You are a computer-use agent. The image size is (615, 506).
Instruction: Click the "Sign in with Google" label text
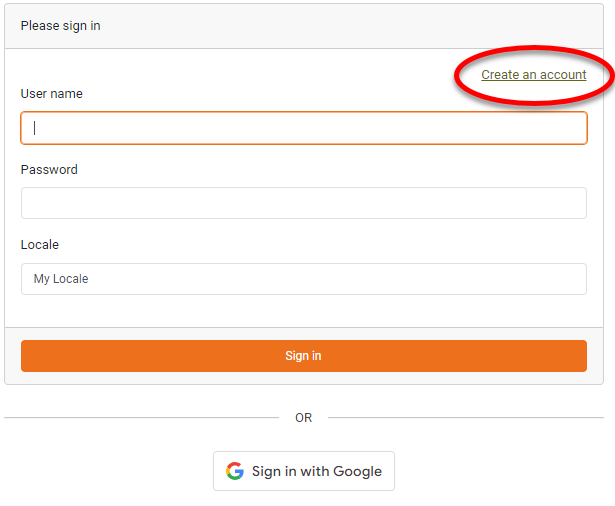(317, 471)
